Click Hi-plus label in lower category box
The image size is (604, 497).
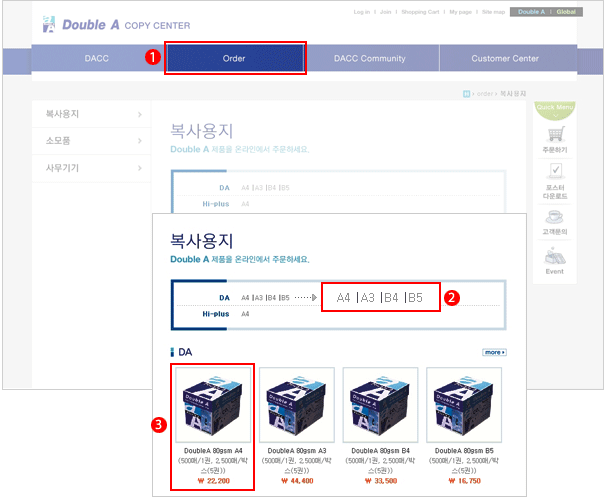[x=216, y=314]
